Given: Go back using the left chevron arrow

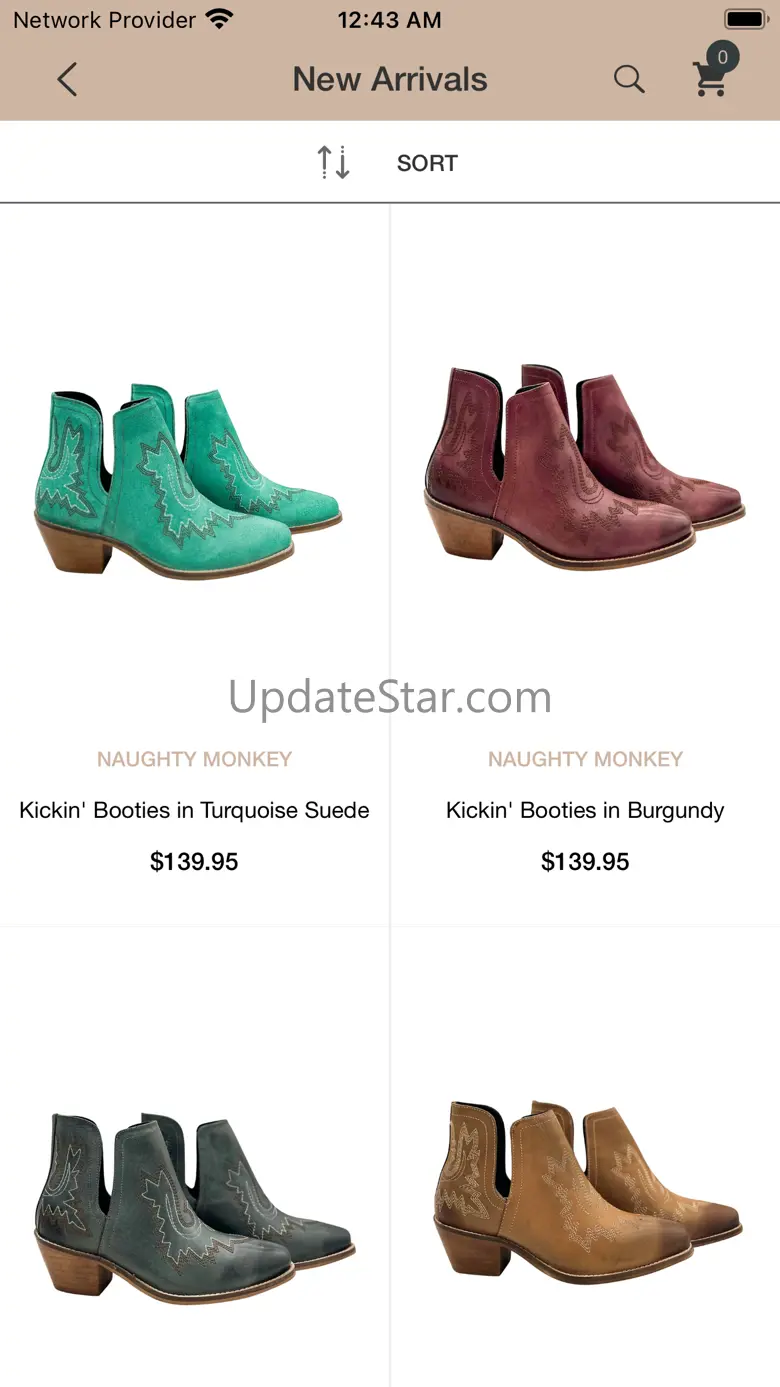Looking at the screenshot, I should [x=67, y=79].
